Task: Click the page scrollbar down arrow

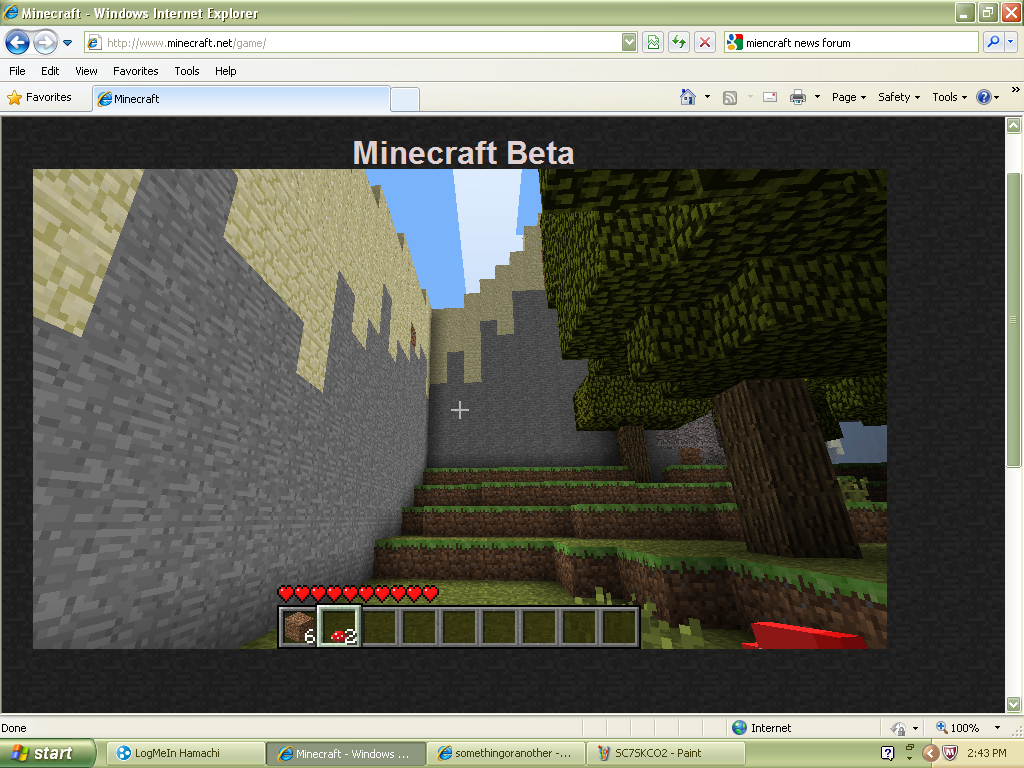Action: coord(1013,704)
